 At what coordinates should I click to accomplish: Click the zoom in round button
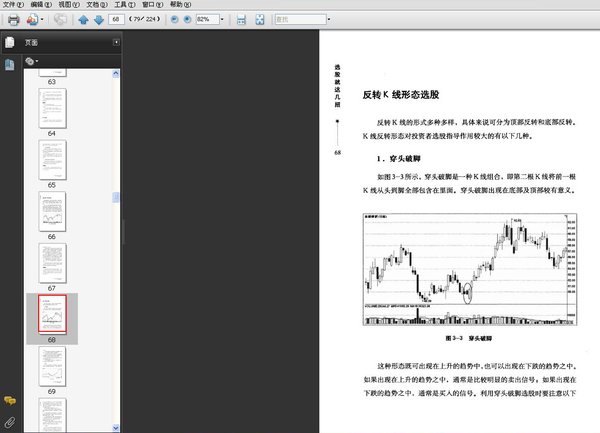[x=188, y=19]
